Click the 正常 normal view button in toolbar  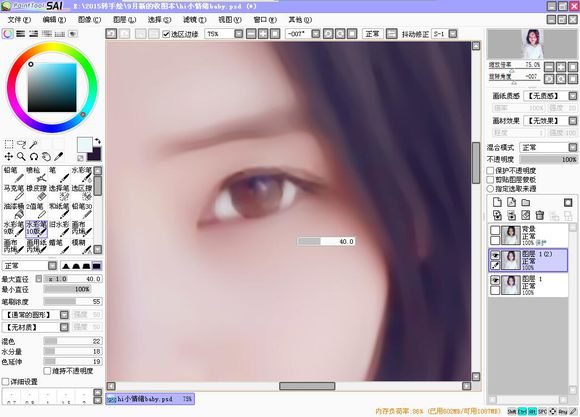372,34
